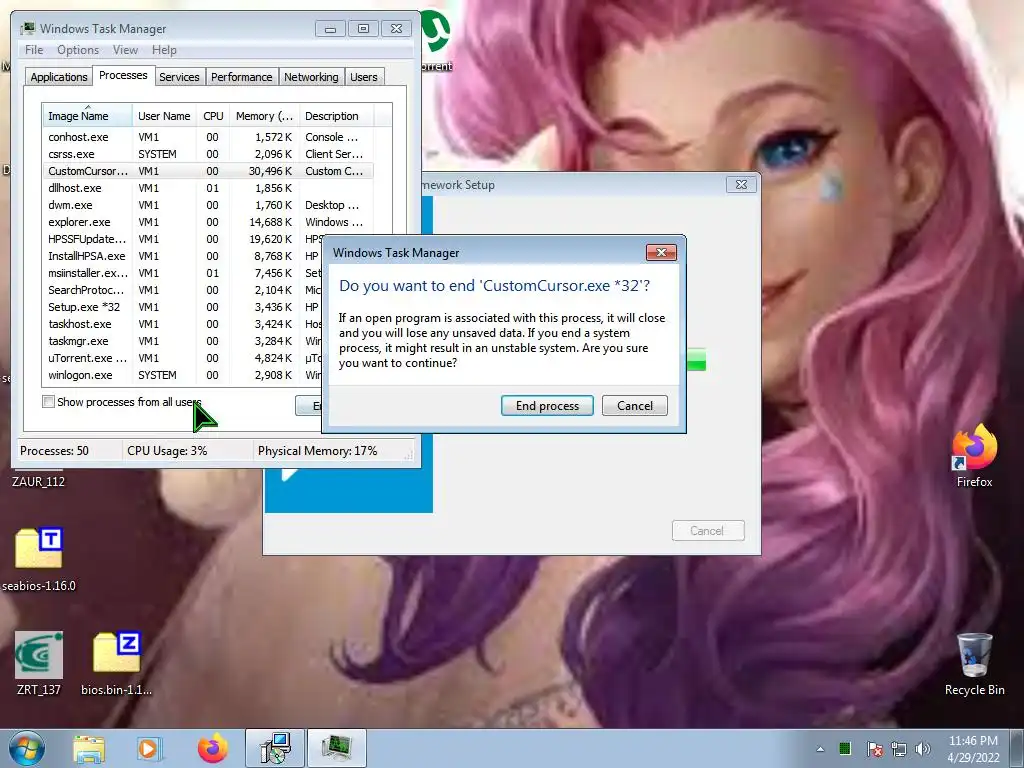Select the taskmgr.exe process row
Screen dimensions: 1024x768
(x=183, y=341)
